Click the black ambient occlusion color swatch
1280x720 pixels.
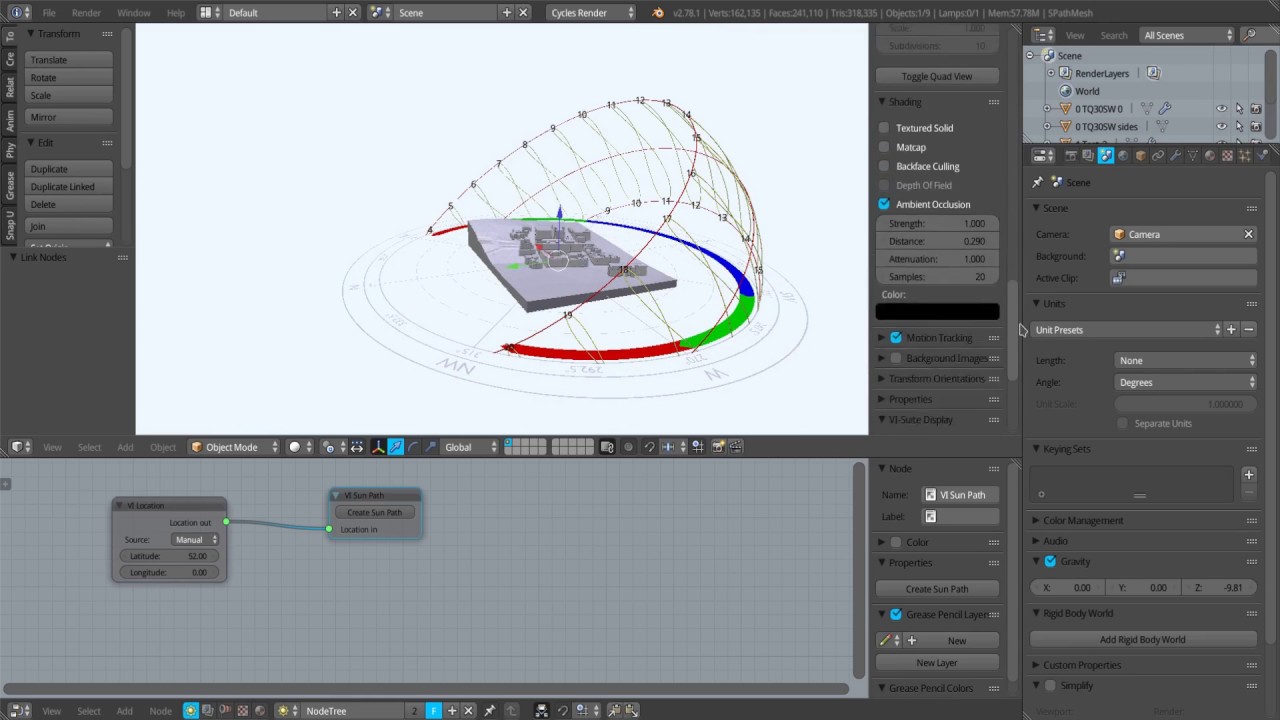937,312
